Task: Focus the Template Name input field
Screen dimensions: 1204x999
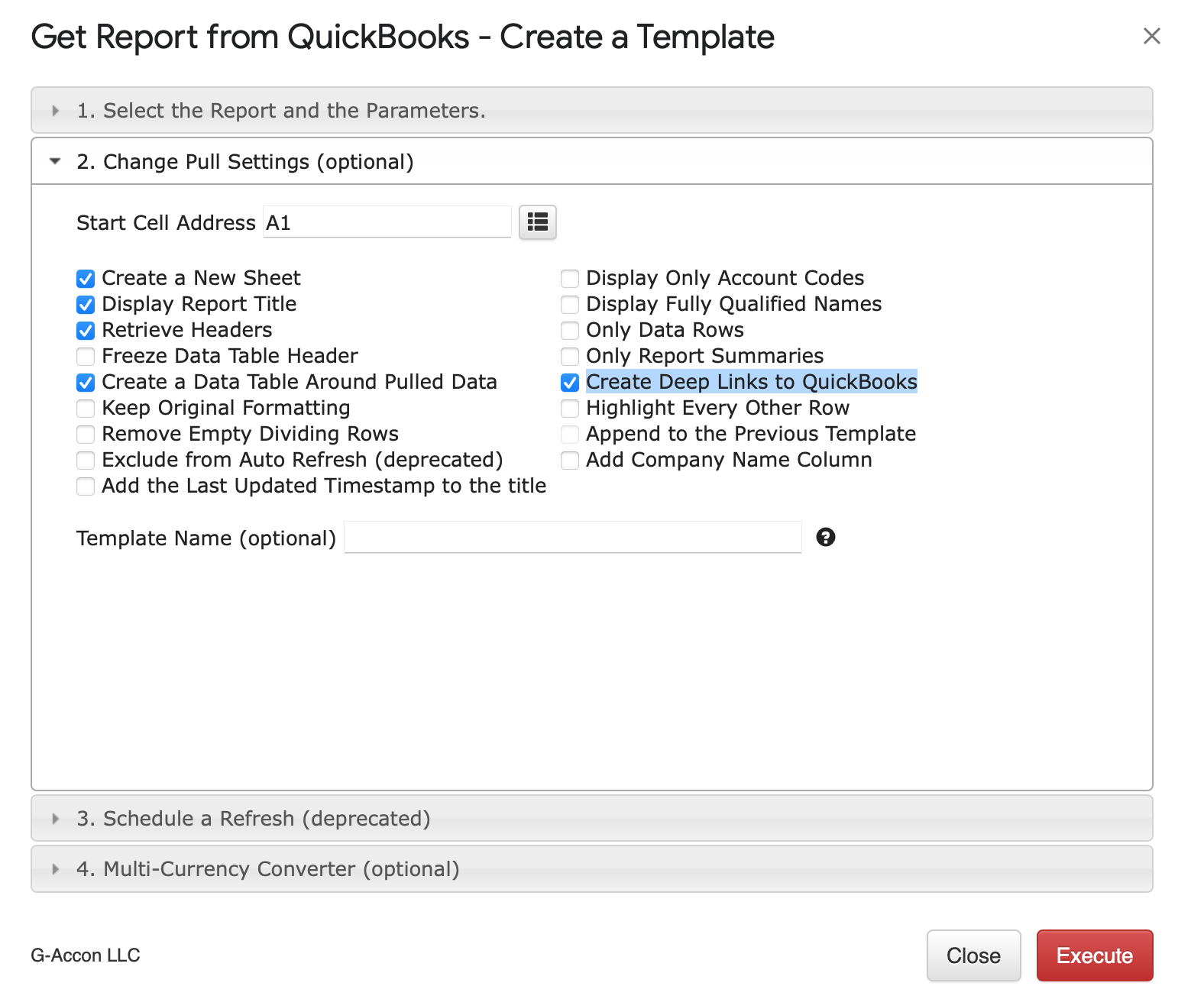Action: 573,538
